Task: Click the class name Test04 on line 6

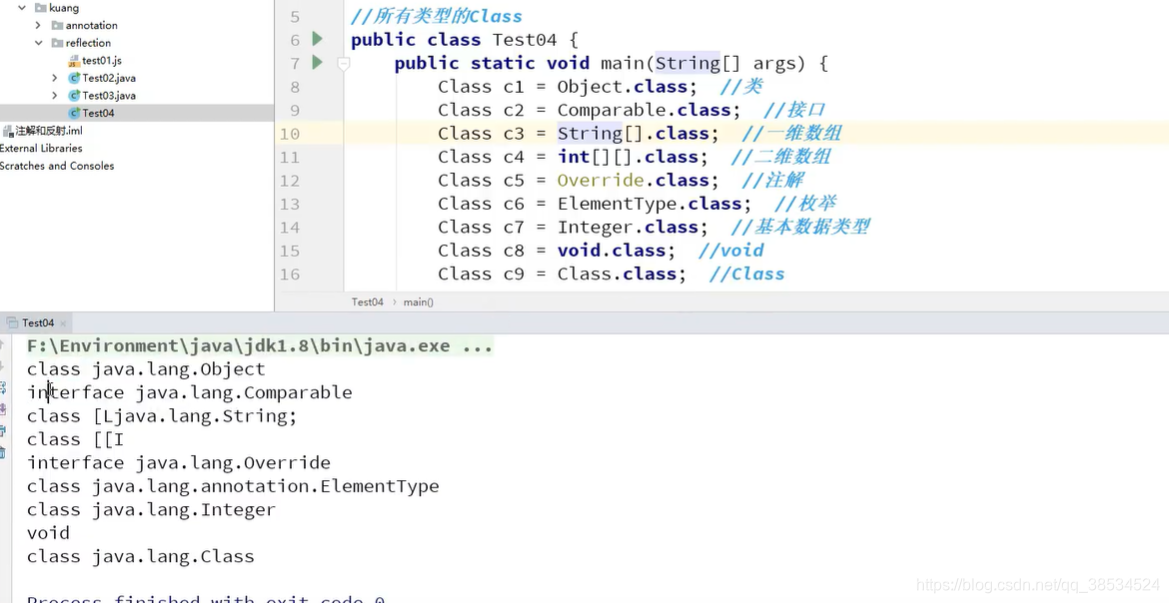Action: pos(523,40)
